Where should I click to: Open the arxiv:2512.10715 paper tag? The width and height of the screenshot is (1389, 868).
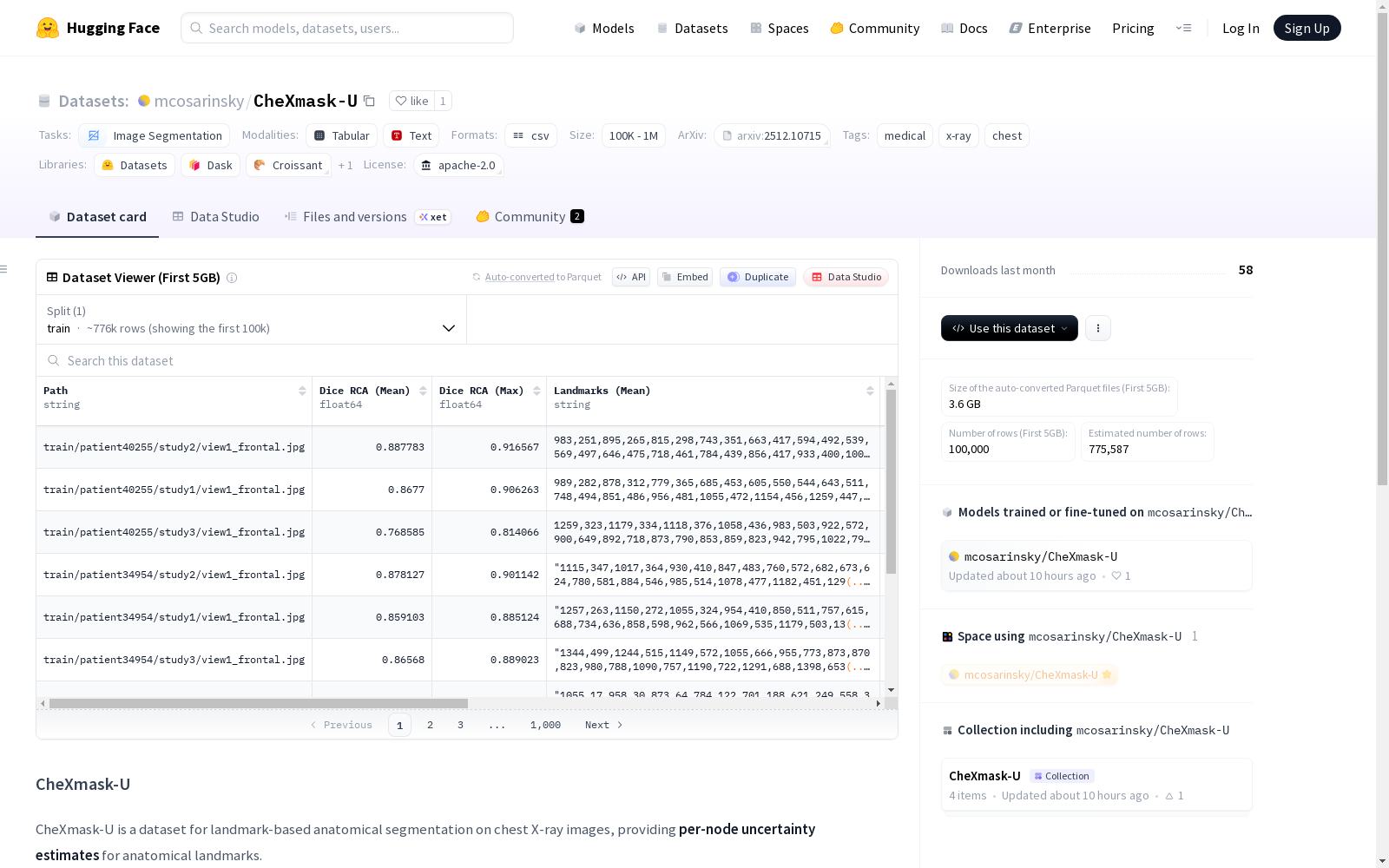772,135
